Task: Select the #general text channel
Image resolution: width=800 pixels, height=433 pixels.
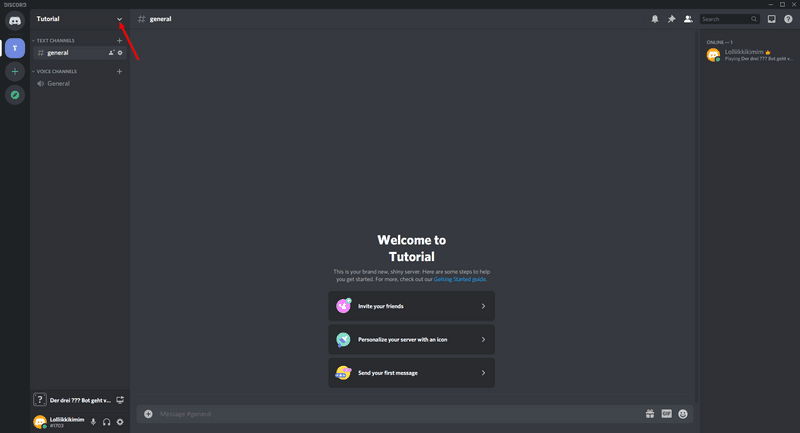Action: click(80, 53)
